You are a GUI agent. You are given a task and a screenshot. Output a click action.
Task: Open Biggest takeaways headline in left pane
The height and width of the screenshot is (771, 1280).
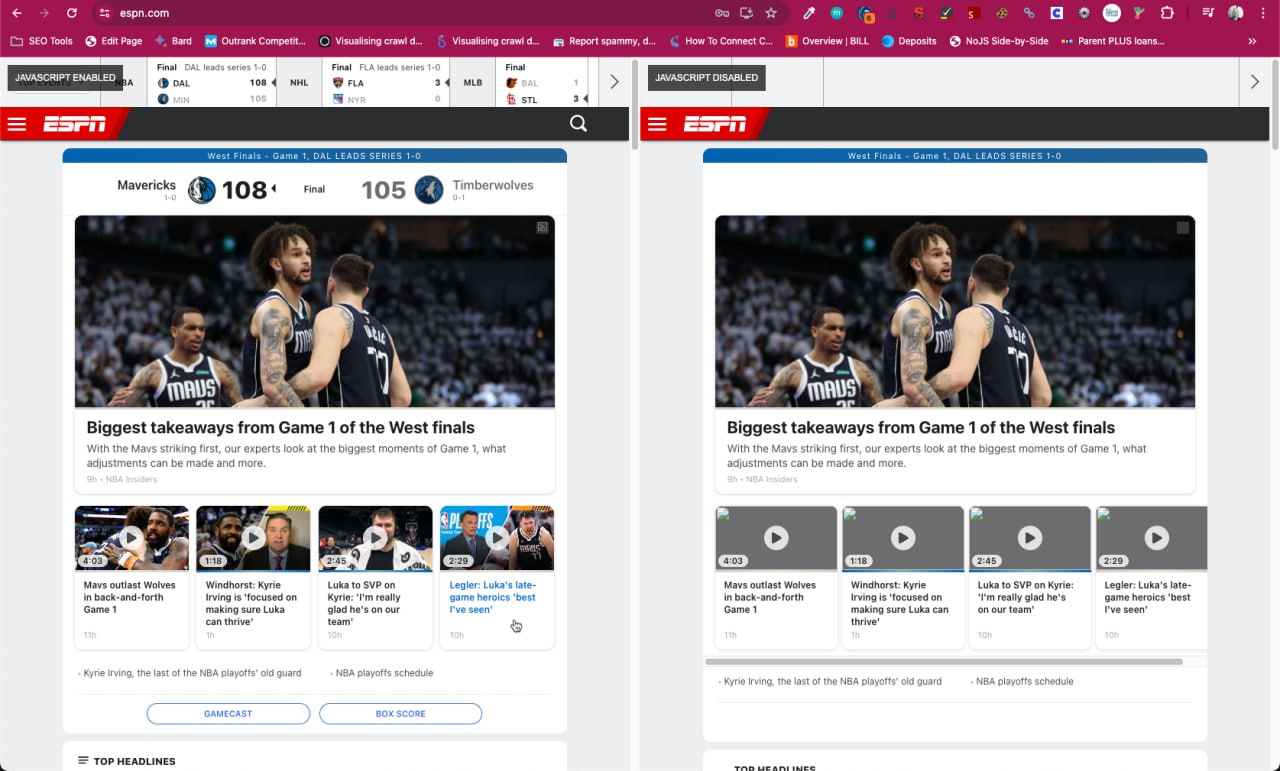(281, 428)
